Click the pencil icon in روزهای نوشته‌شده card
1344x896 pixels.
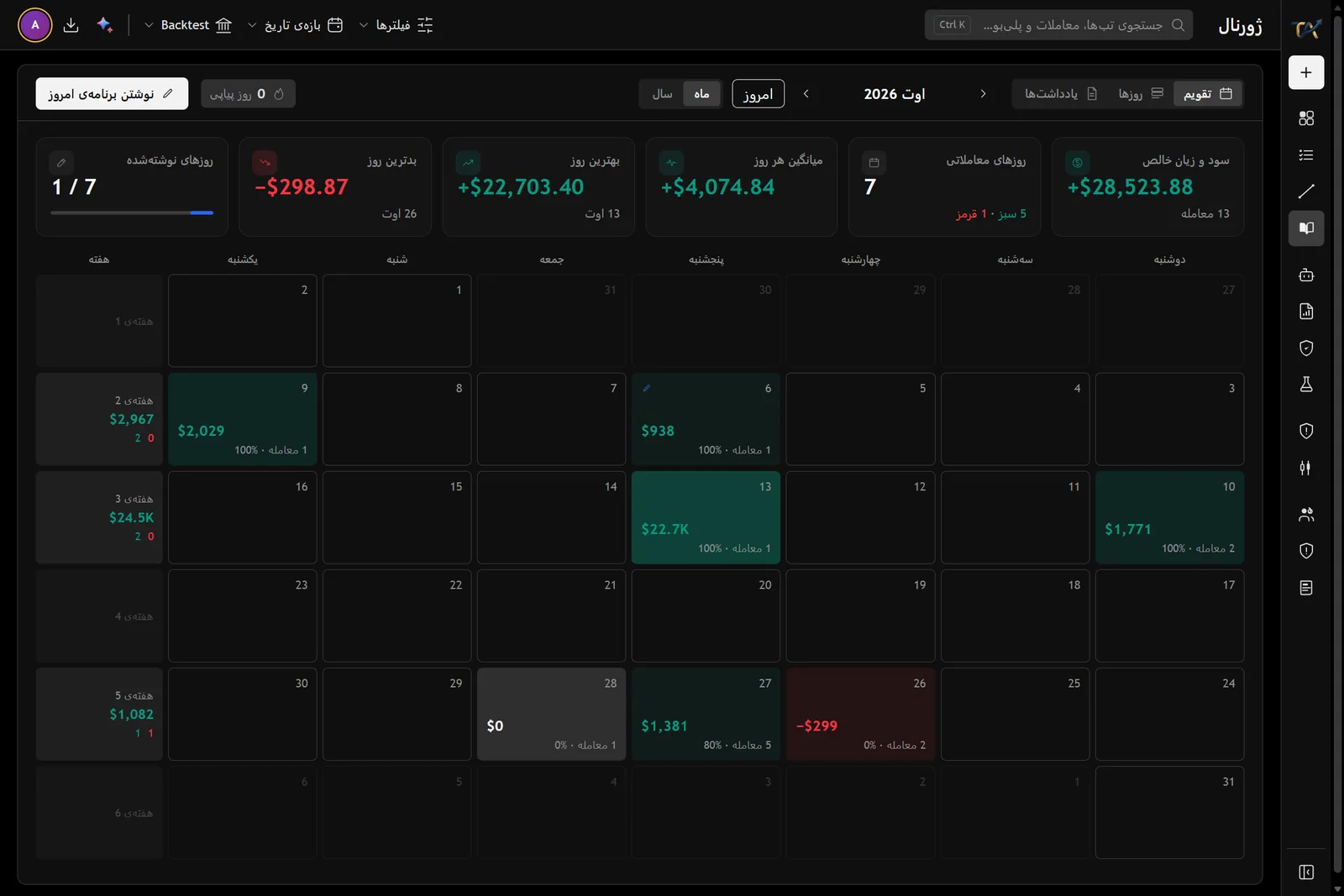pos(61,162)
